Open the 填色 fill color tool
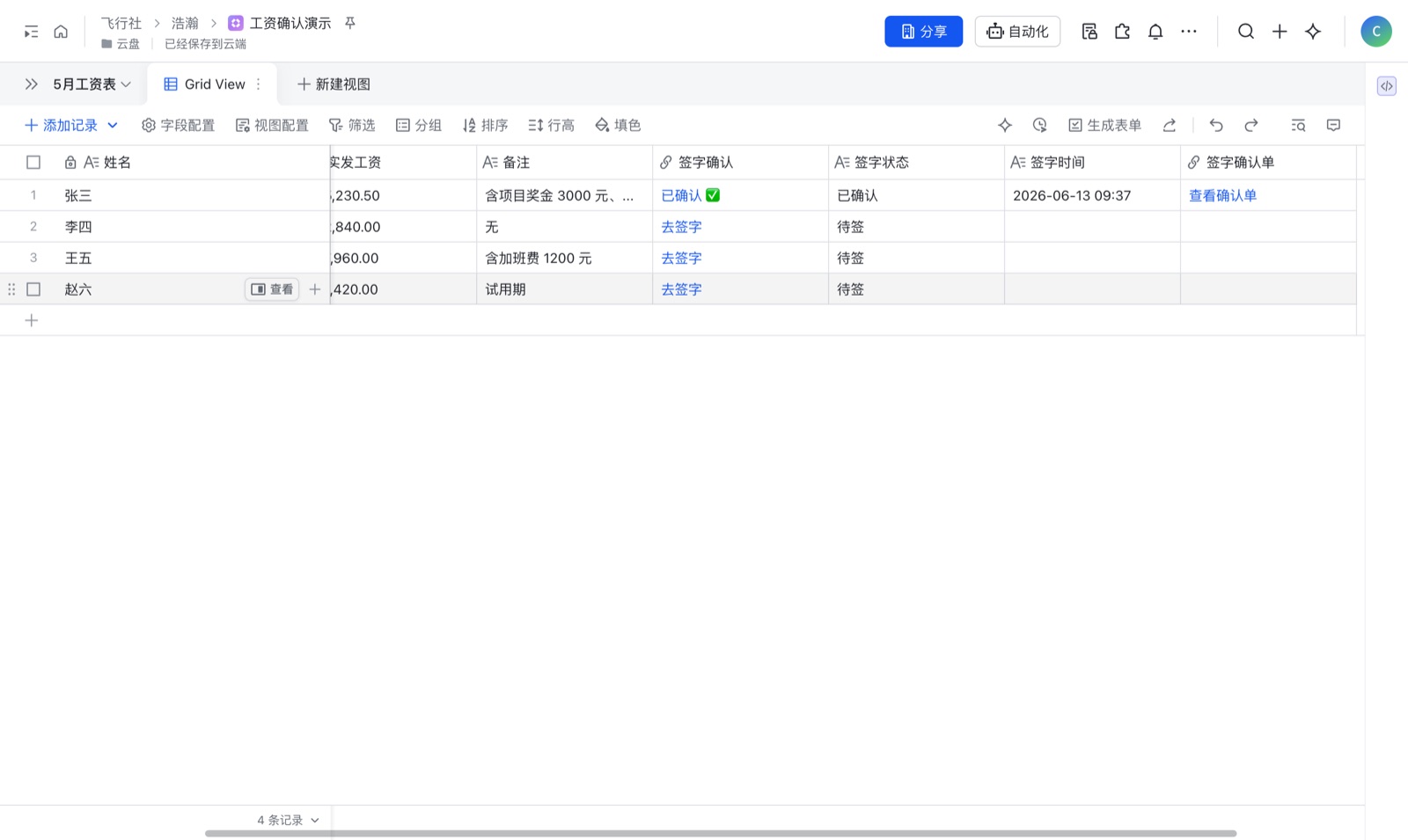The image size is (1408, 840). [x=618, y=125]
